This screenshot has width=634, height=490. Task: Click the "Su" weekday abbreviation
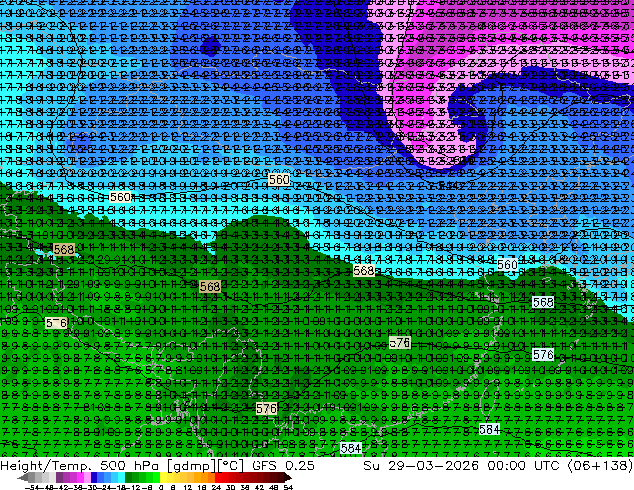(372, 465)
